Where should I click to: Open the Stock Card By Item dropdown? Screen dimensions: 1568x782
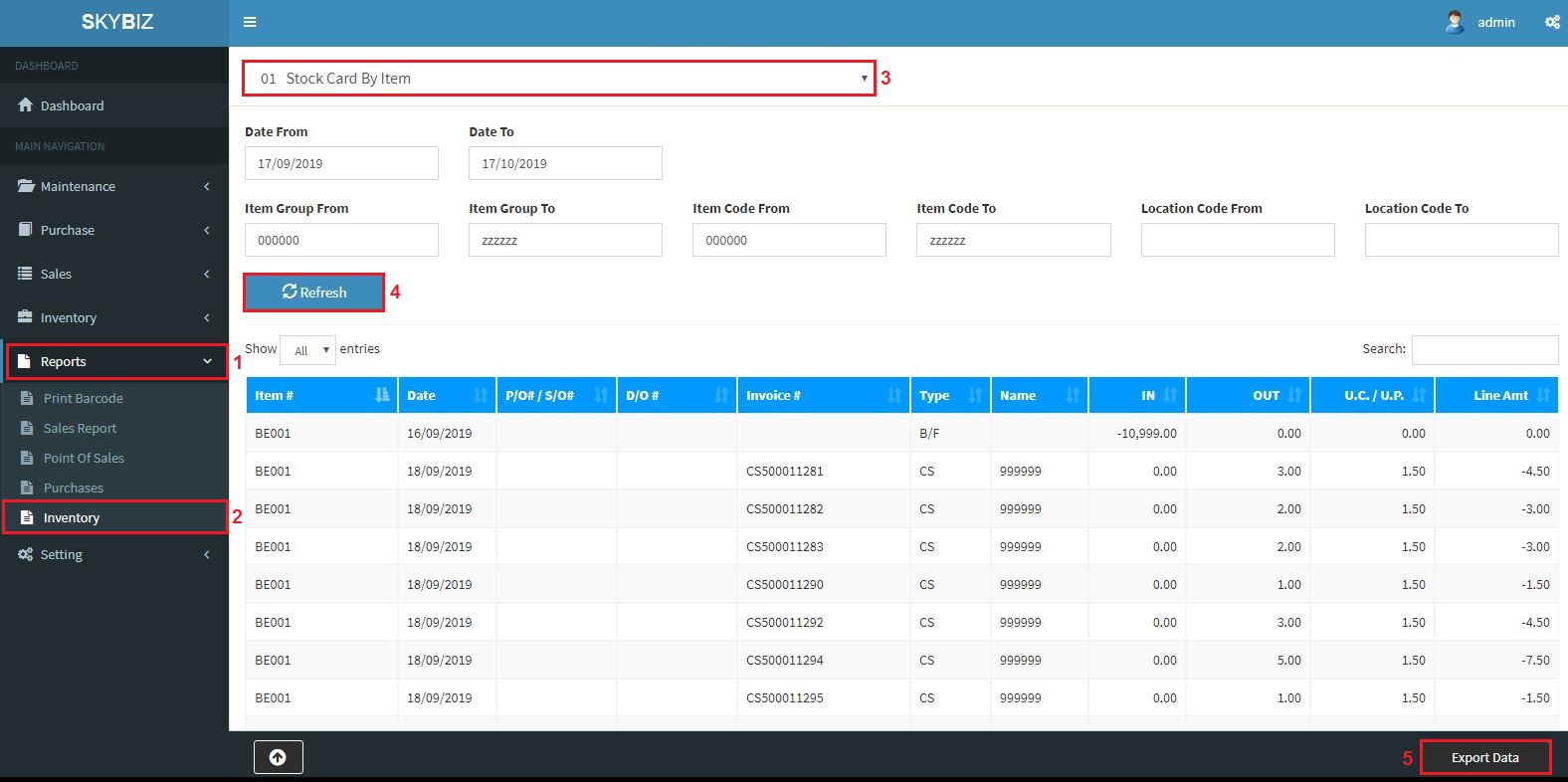558,79
